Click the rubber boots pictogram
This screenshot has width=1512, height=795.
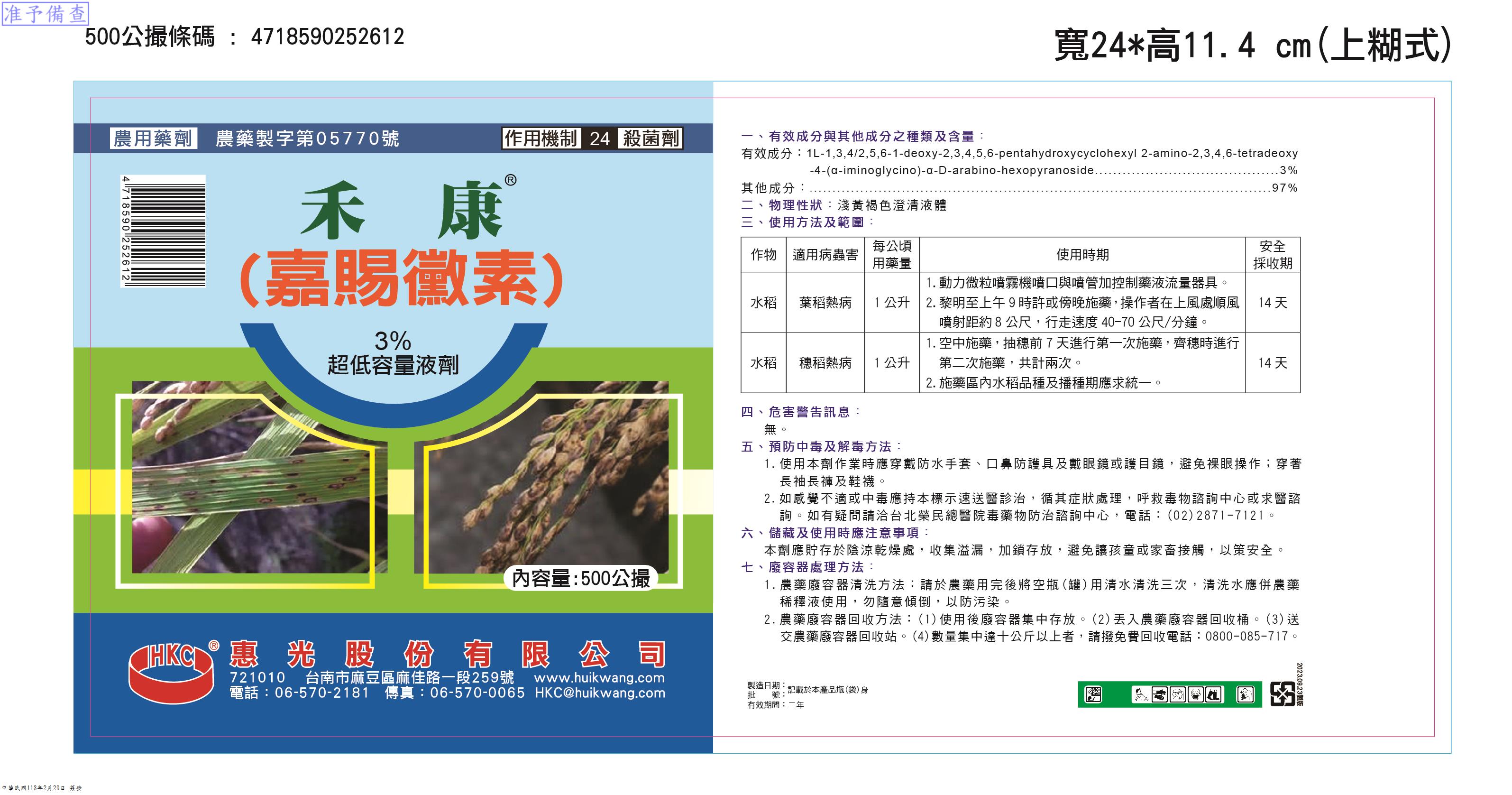coord(1214,695)
